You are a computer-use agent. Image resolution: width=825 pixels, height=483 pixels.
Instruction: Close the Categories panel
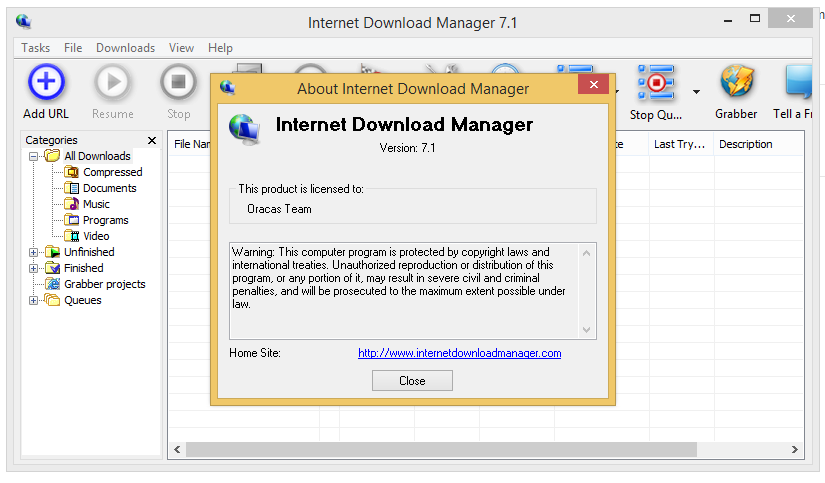point(152,140)
